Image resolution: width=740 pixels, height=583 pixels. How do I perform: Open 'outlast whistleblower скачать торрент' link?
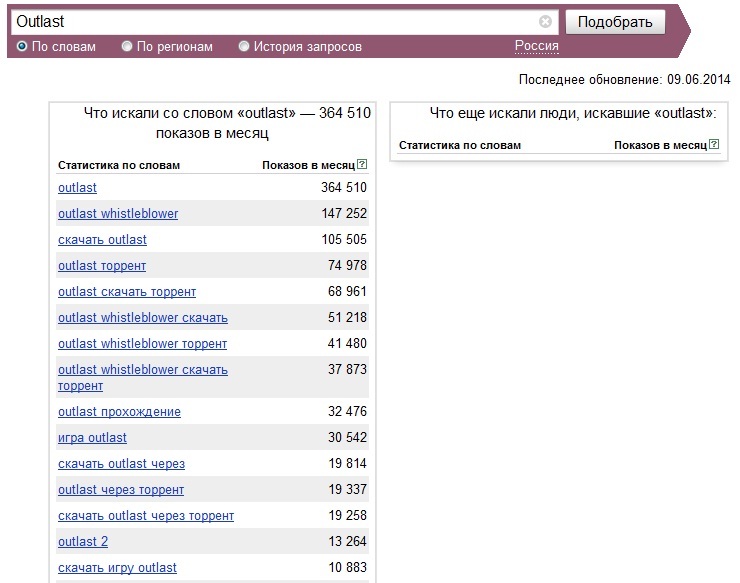143,377
